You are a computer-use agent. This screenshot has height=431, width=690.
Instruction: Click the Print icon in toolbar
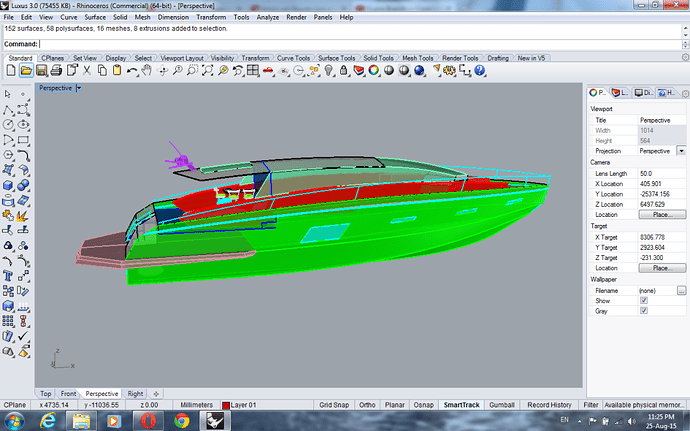point(54,71)
